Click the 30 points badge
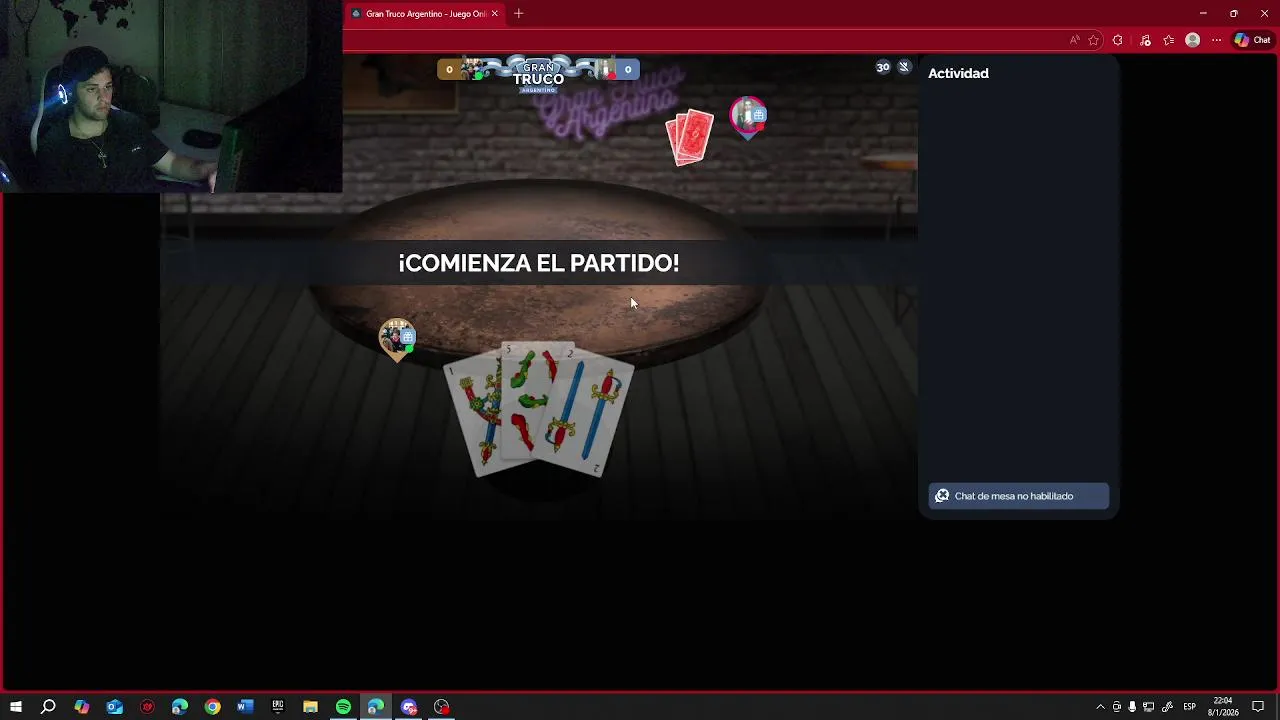Screen dimensions: 1280x720 [x=883, y=67]
